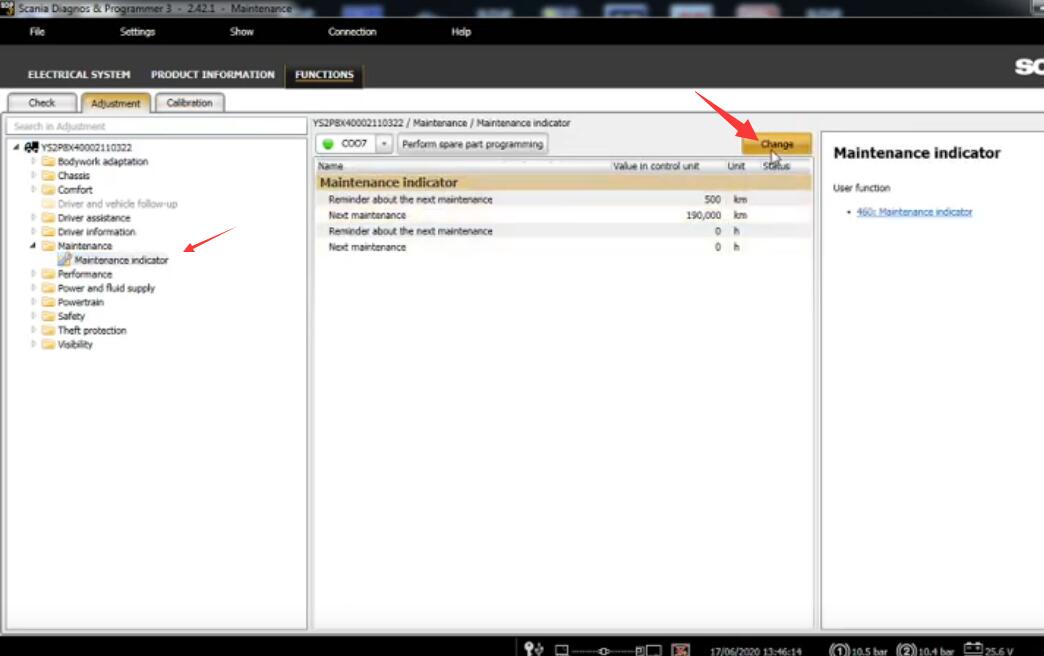The image size is (1044, 656).
Task: Collapse the Maintenance folder in tree
Action: (34, 246)
